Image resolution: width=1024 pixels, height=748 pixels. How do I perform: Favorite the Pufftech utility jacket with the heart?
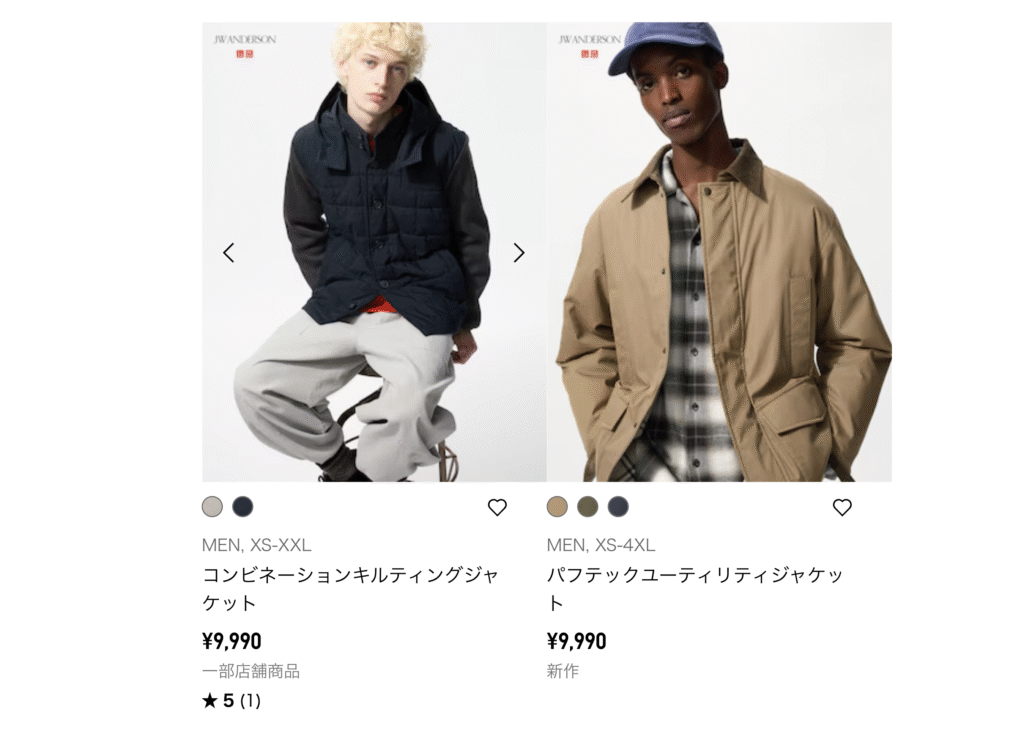point(842,507)
